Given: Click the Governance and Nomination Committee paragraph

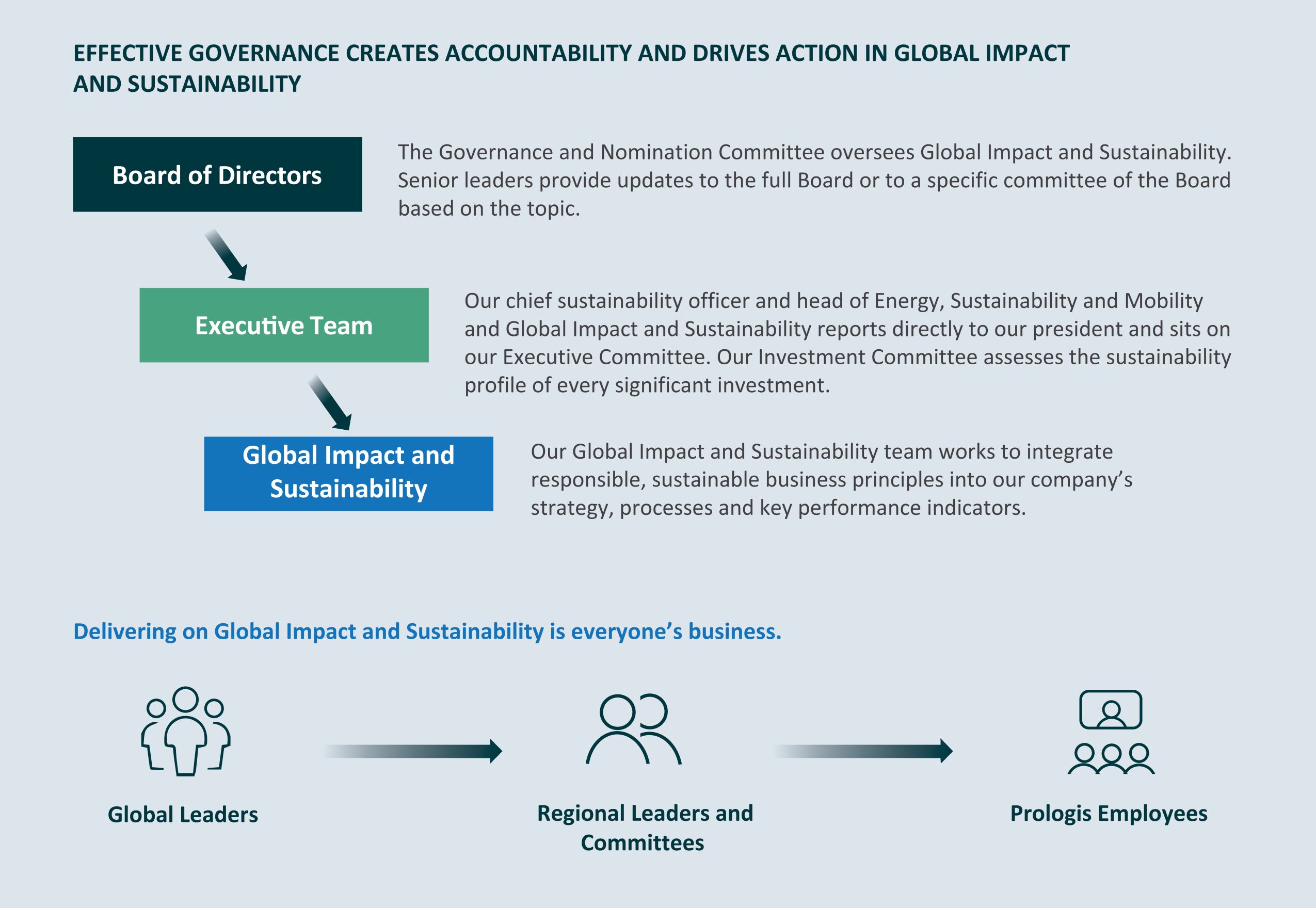Looking at the screenshot, I should tap(814, 181).
